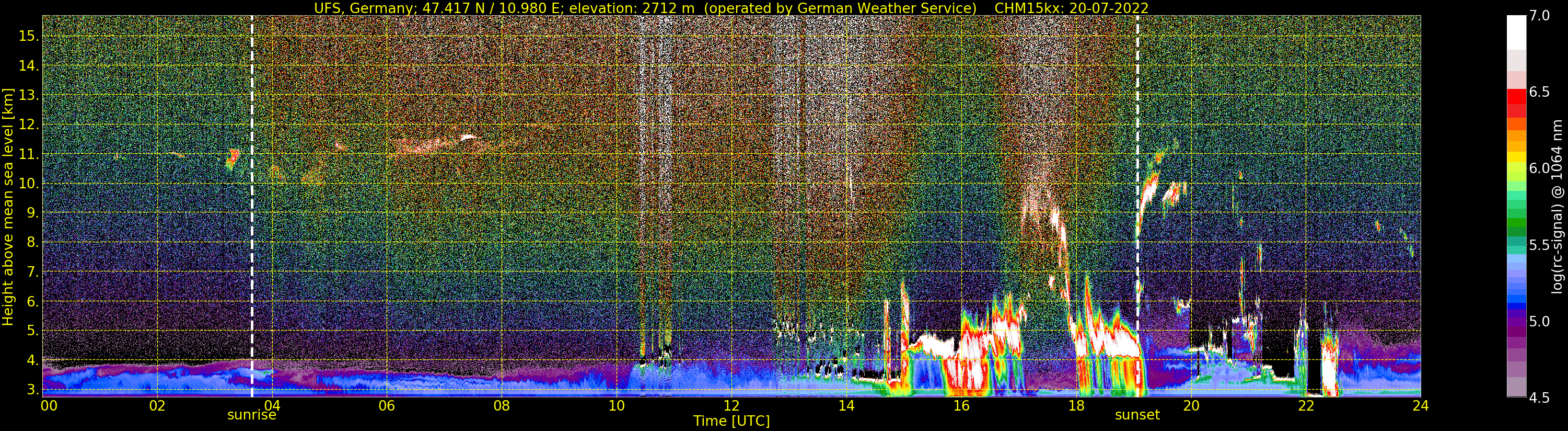Click the '20' time tick label
This screenshot has width=1568, height=431.
(1191, 405)
